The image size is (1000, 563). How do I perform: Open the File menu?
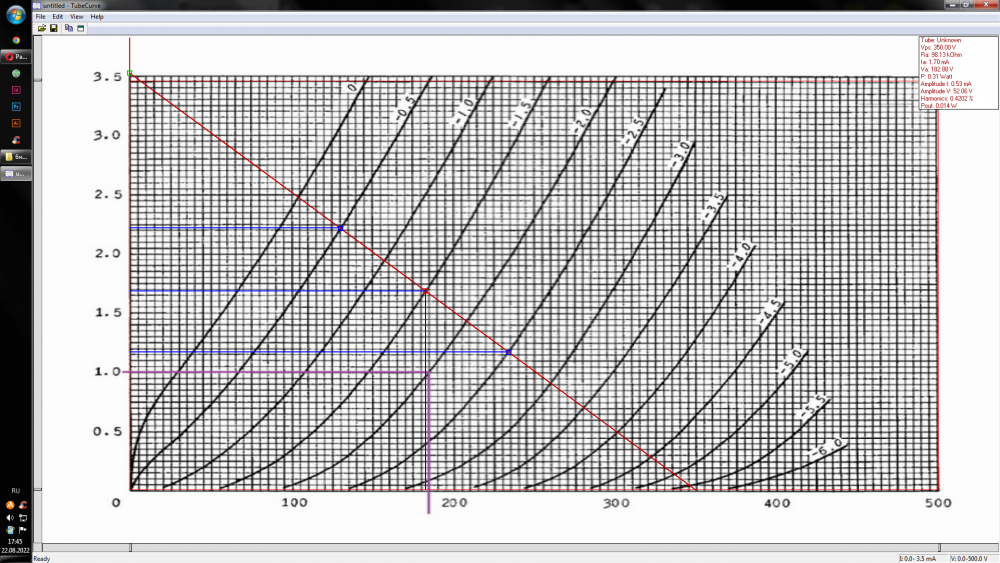[41, 17]
